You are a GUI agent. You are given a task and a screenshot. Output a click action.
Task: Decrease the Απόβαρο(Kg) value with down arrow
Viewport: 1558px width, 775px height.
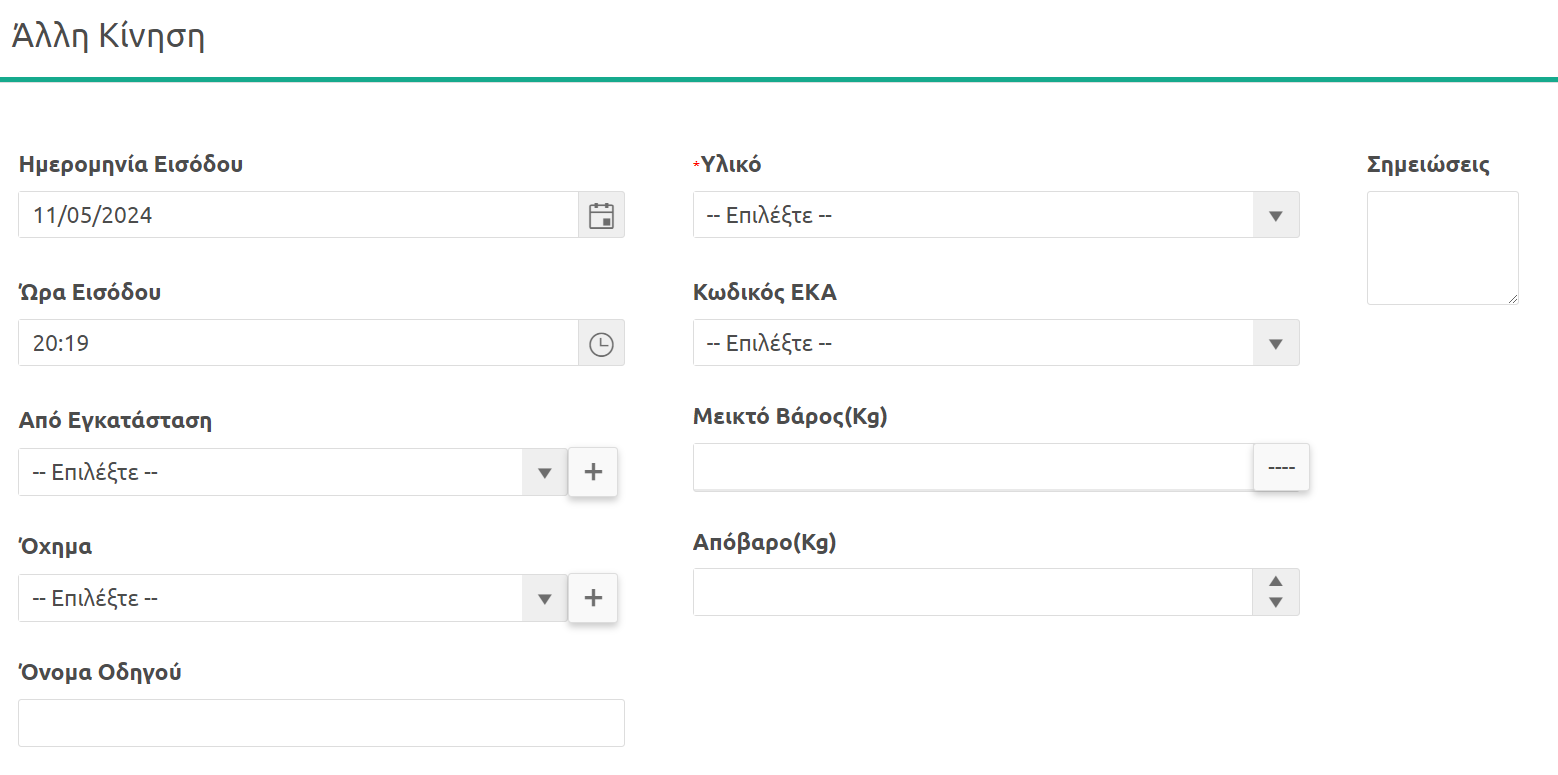1276,602
